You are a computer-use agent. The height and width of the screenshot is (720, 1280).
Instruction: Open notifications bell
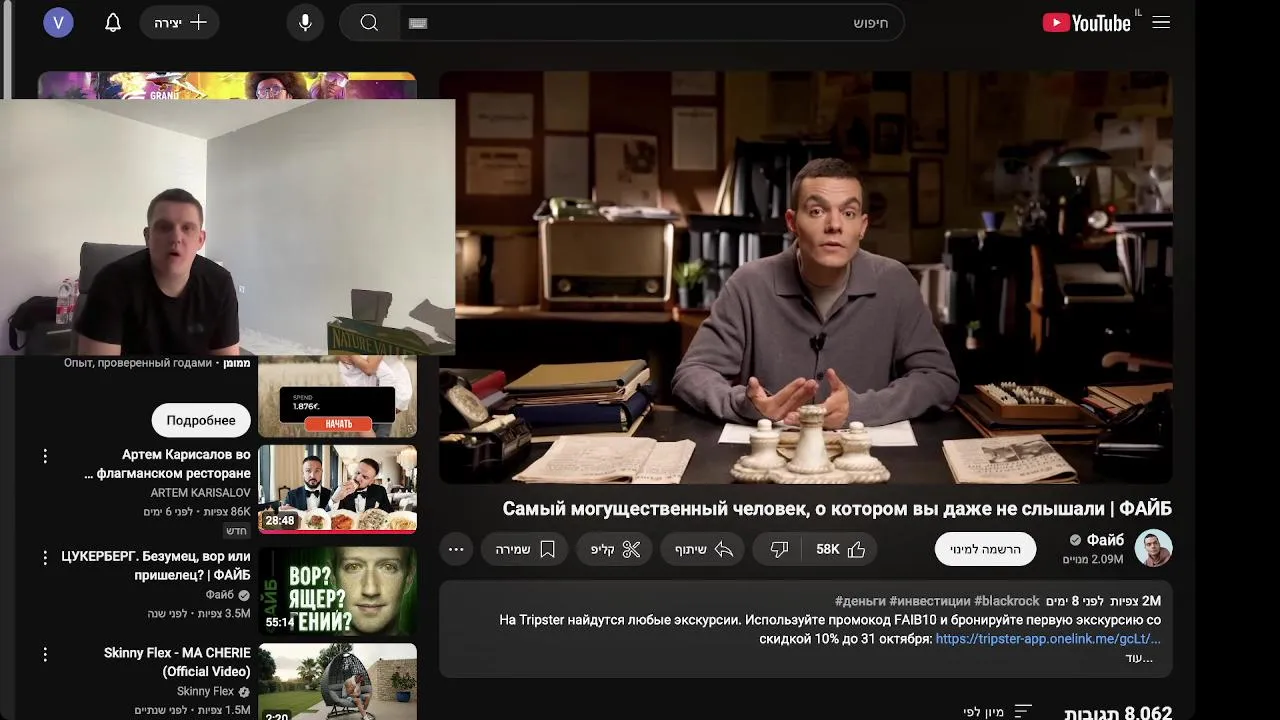(113, 22)
